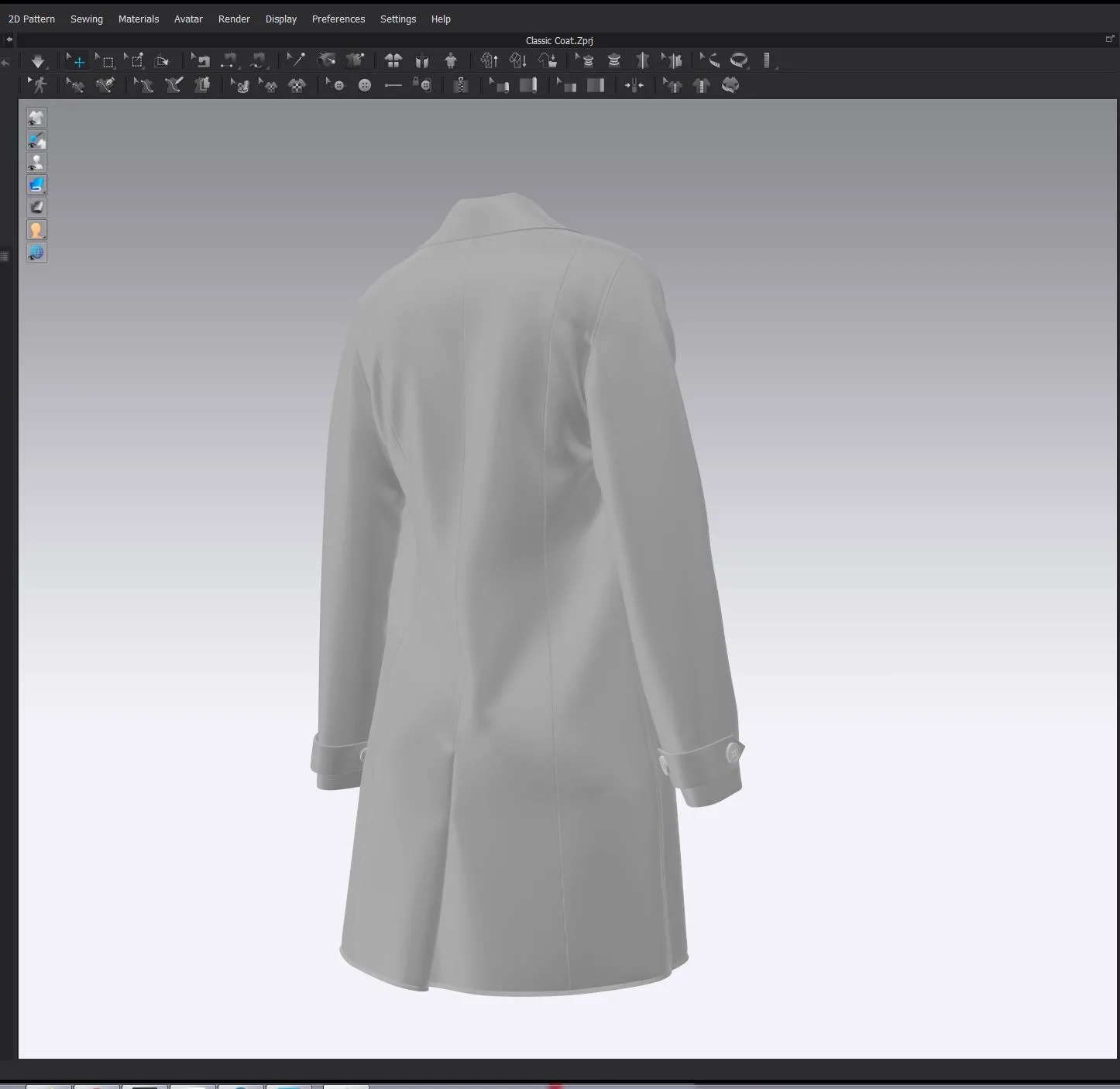Click the striped t-shirt icon
The width and height of the screenshot is (1120, 1089).
(702, 85)
